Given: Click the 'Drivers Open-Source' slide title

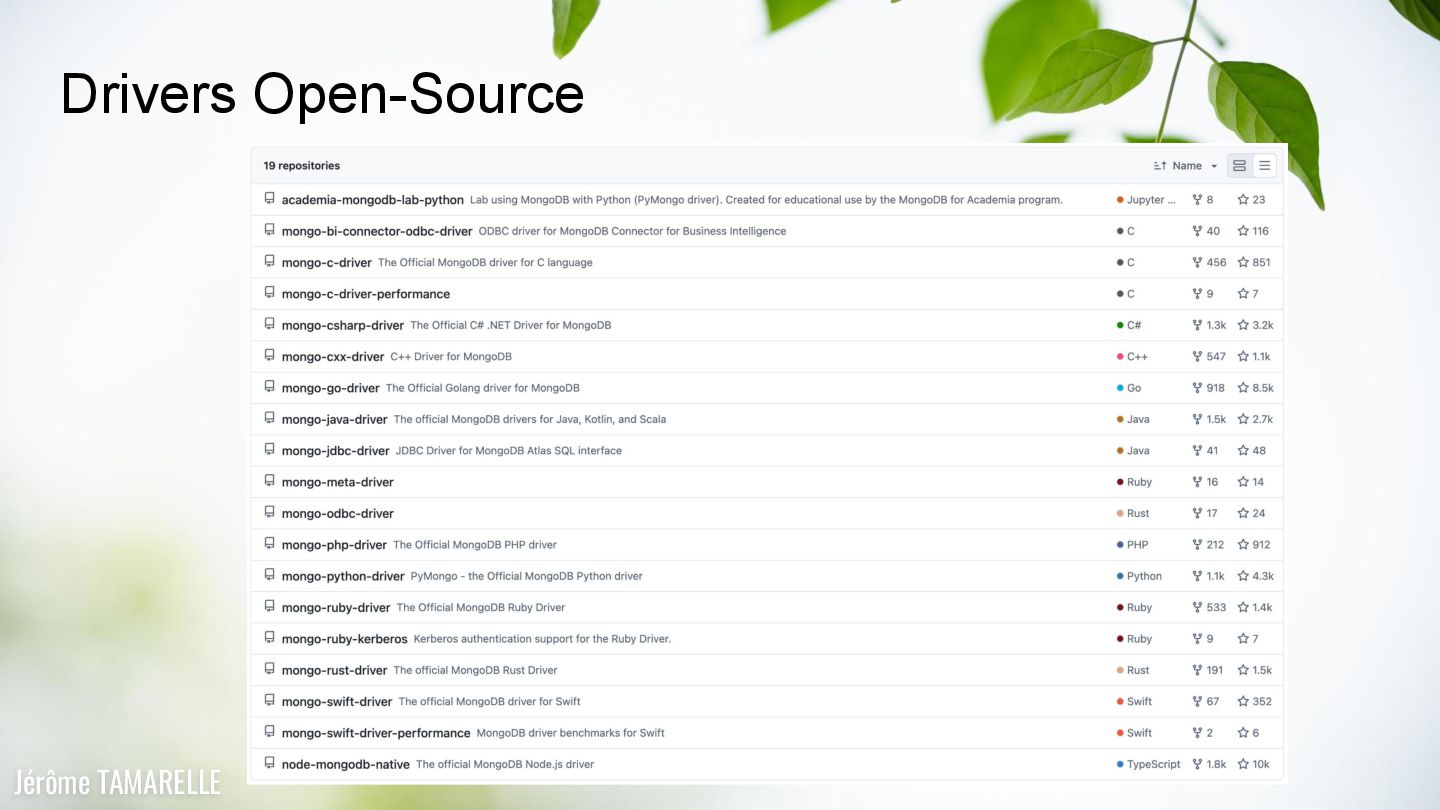Looking at the screenshot, I should [322, 93].
